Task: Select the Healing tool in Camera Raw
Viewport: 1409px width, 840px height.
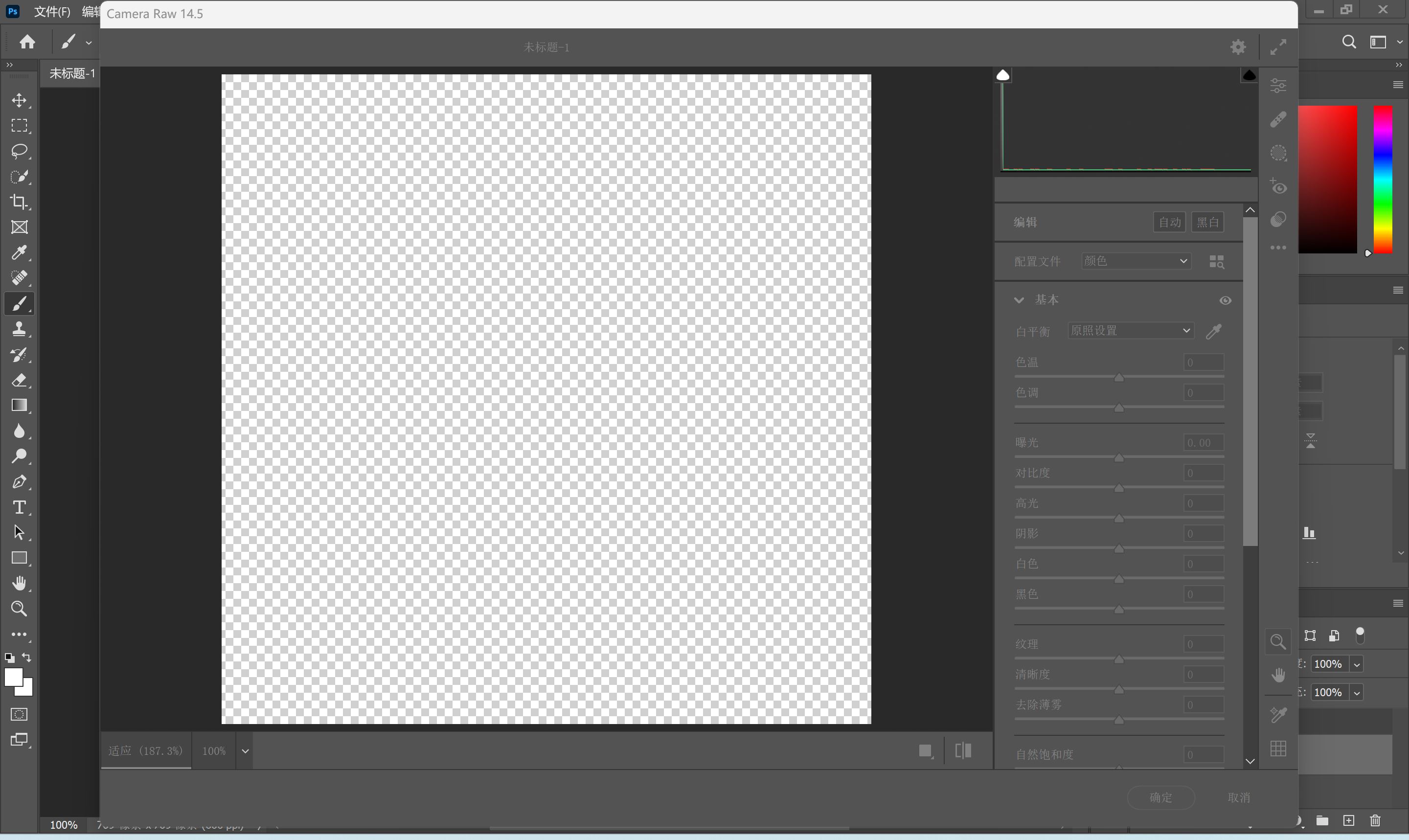Action: pos(1278,119)
